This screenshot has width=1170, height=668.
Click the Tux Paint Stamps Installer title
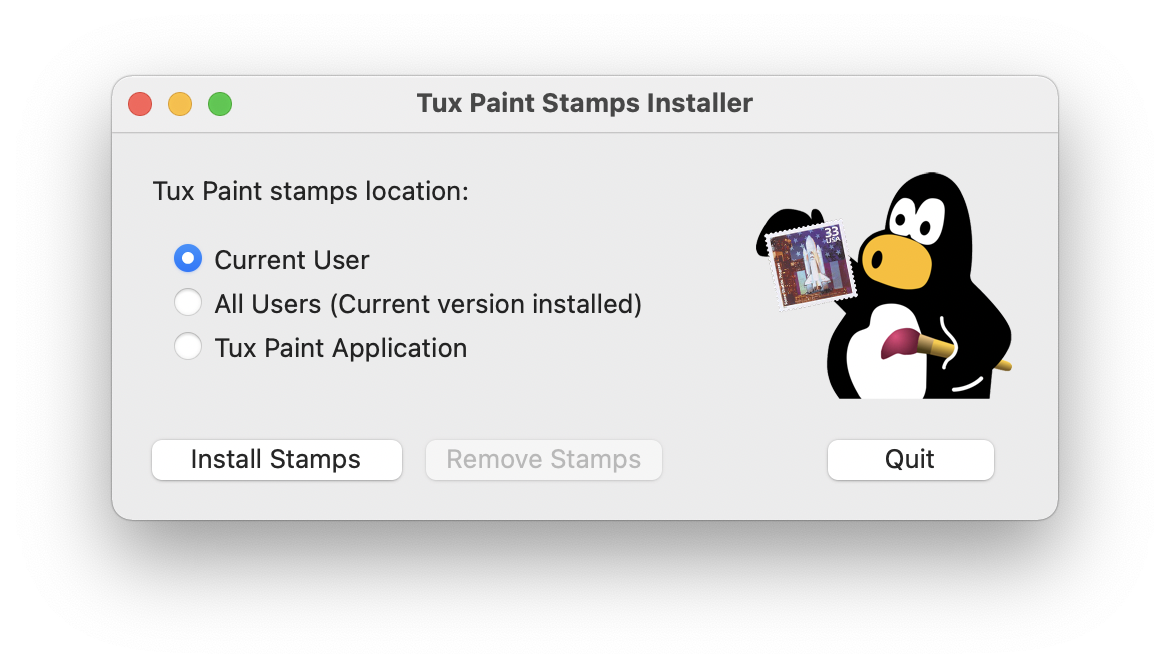pyautogui.click(x=584, y=103)
